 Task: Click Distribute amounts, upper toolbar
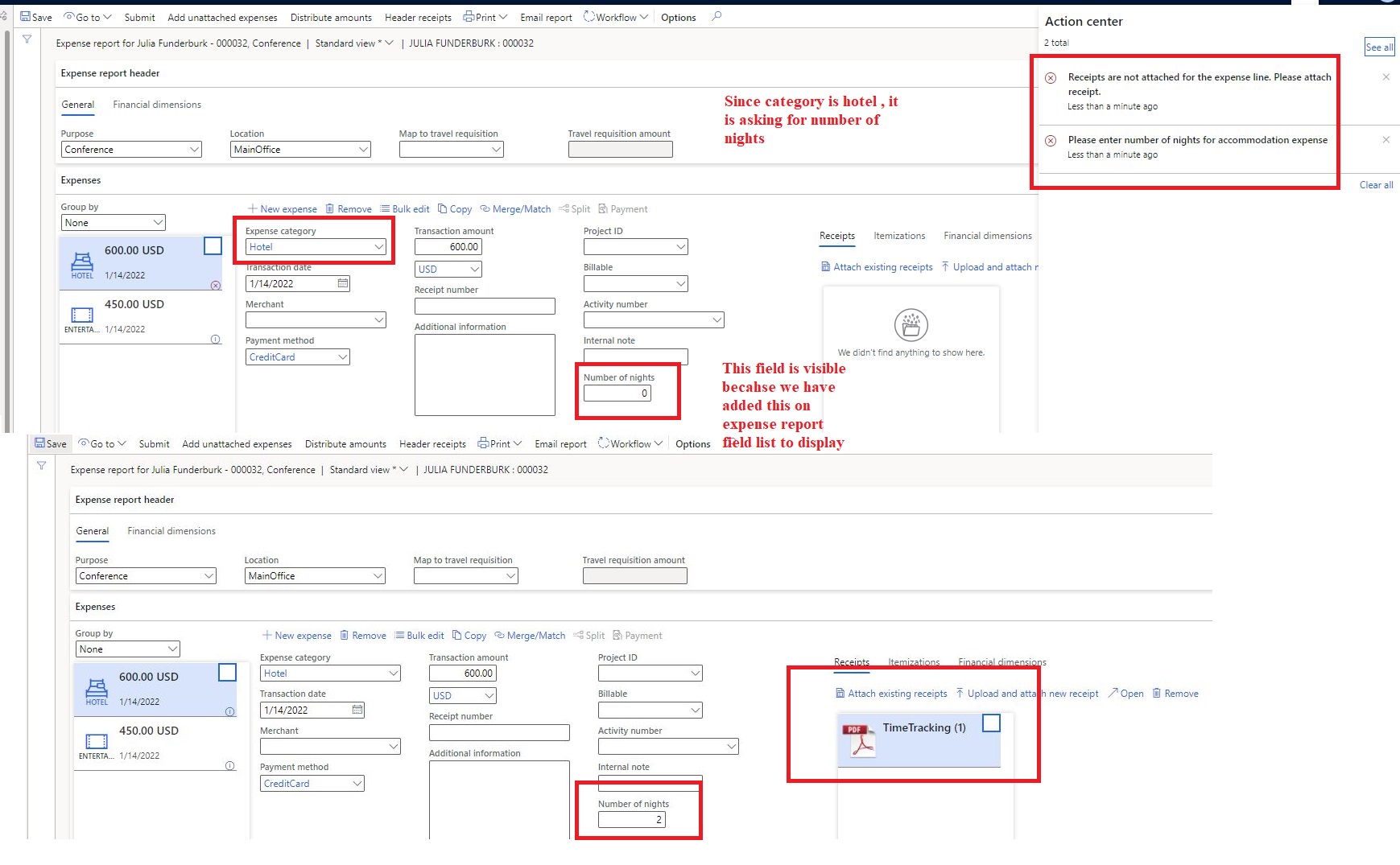pos(331,17)
